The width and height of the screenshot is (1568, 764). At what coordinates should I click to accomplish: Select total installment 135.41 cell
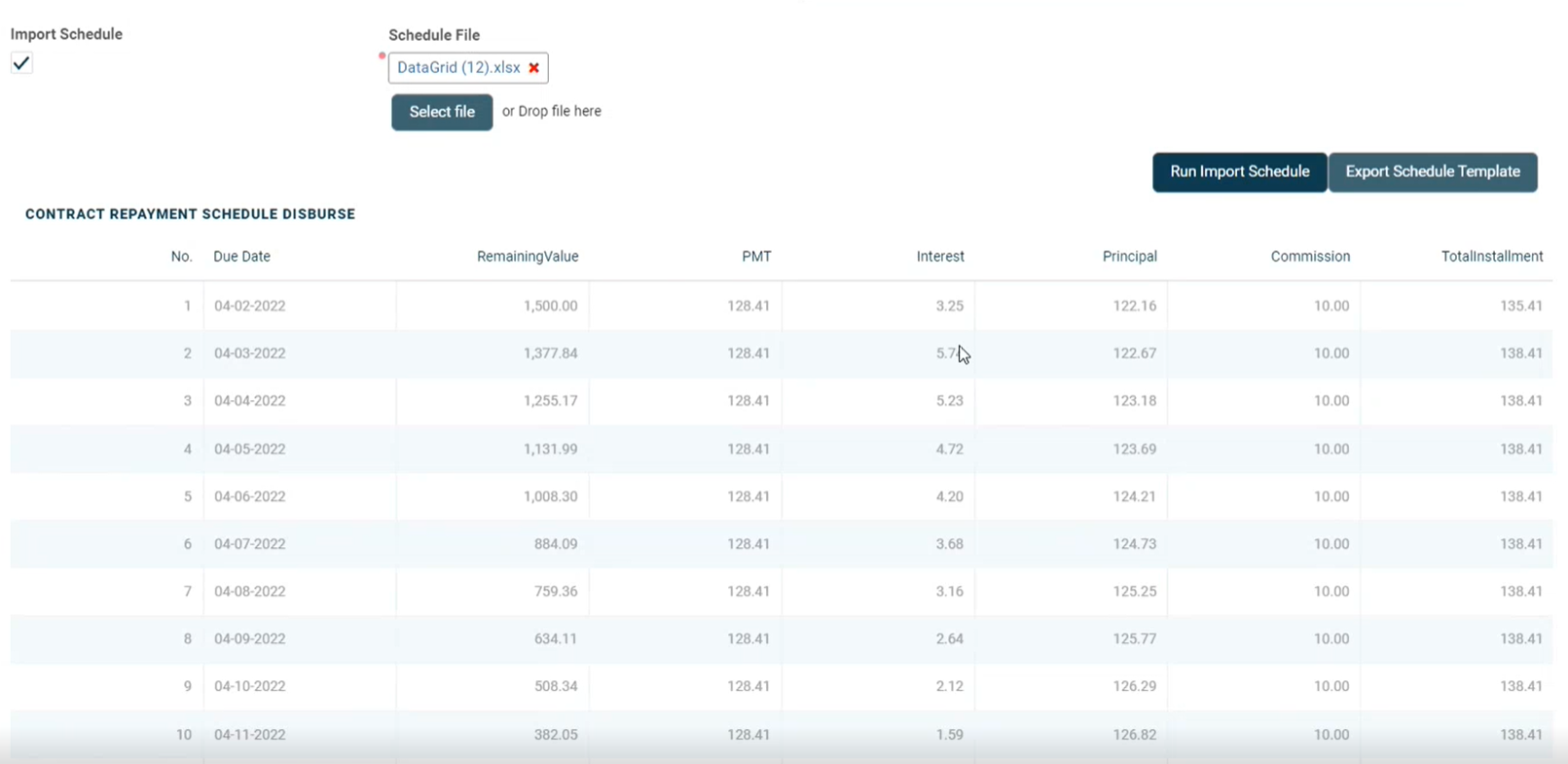pyautogui.click(x=1520, y=306)
